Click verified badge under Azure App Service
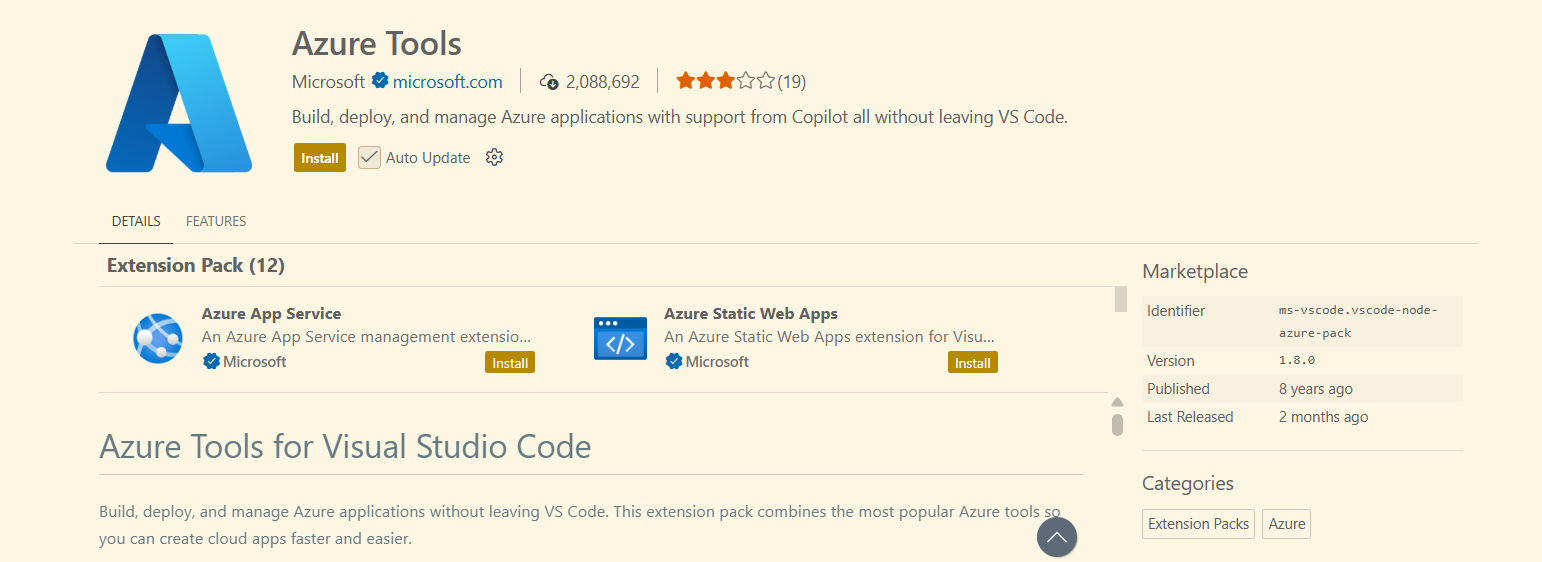This screenshot has height=562, width=1542. [211, 362]
